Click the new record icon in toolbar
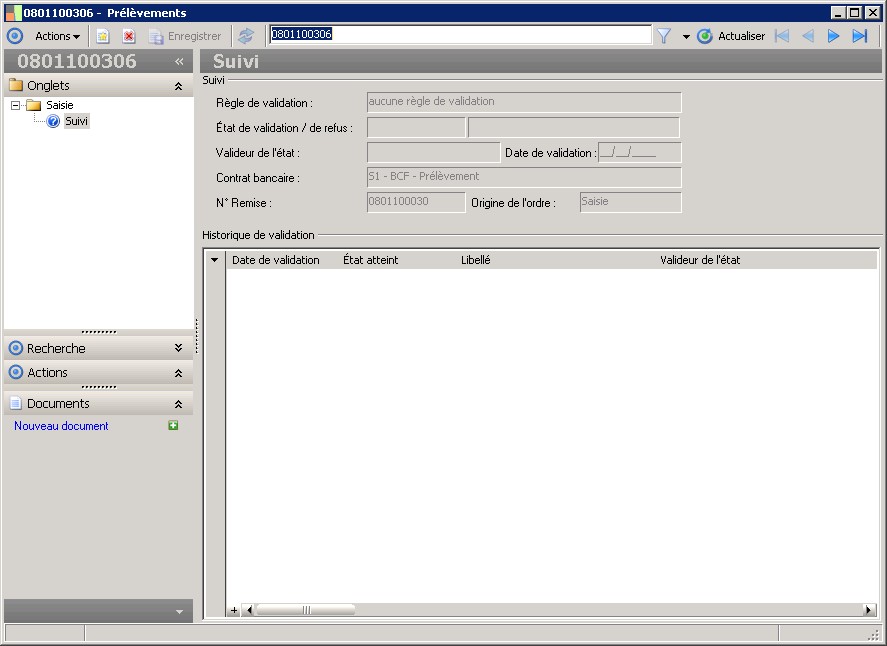Image resolution: width=887 pixels, height=646 pixels. (102, 36)
